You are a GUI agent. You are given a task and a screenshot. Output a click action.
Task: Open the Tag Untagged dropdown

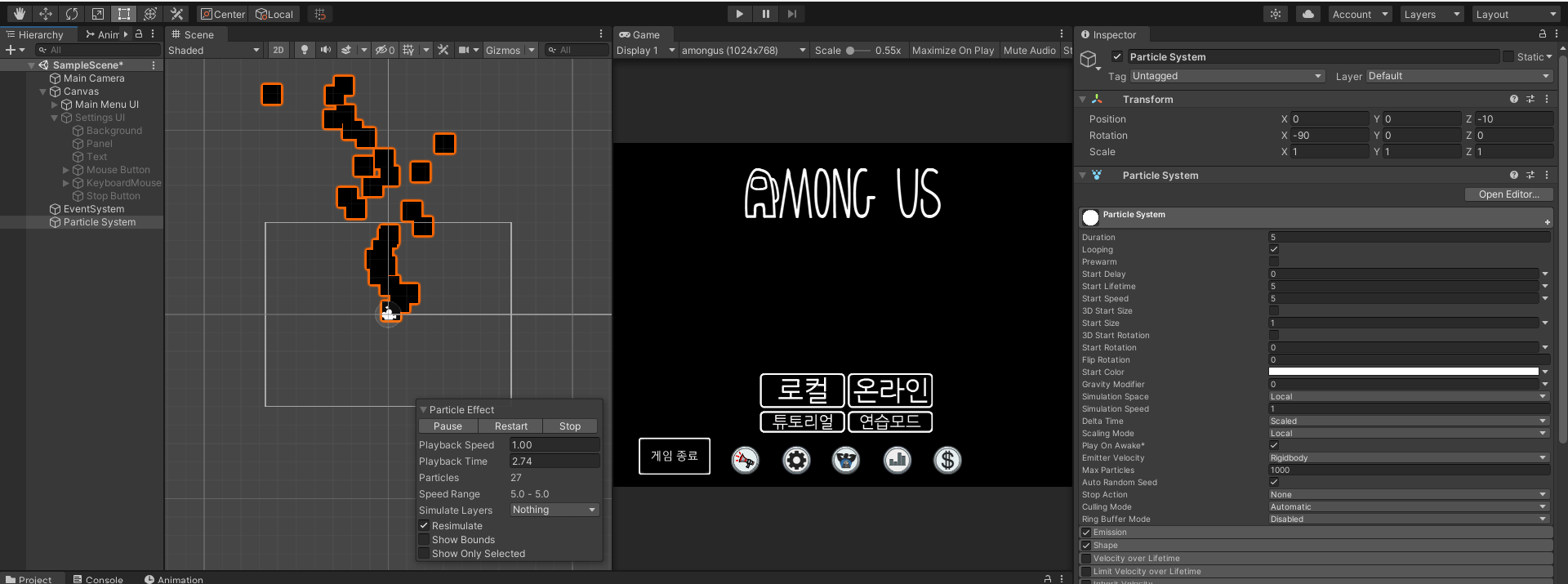click(x=1227, y=76)
